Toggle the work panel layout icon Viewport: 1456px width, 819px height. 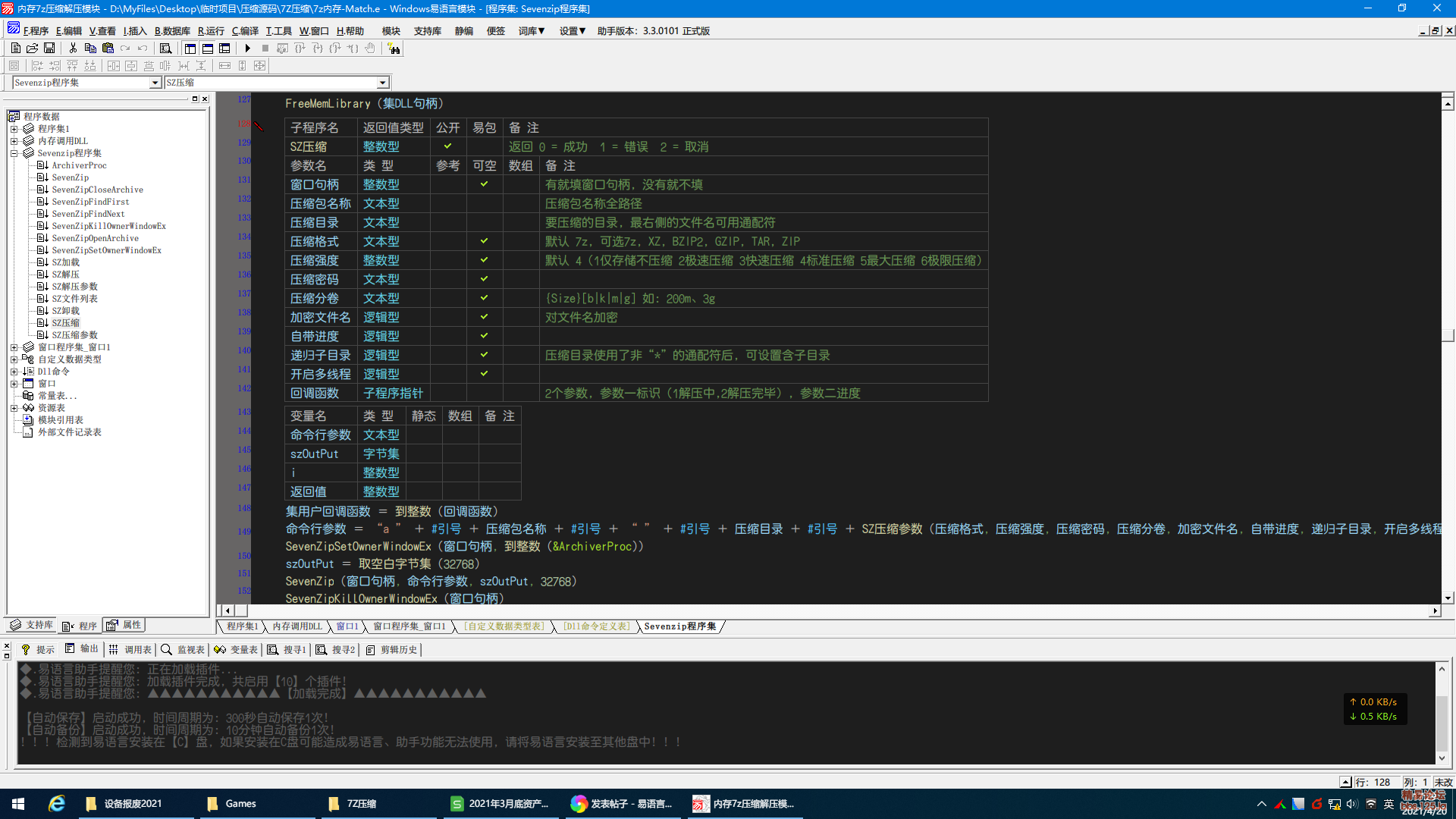click(x=190, y=48)
